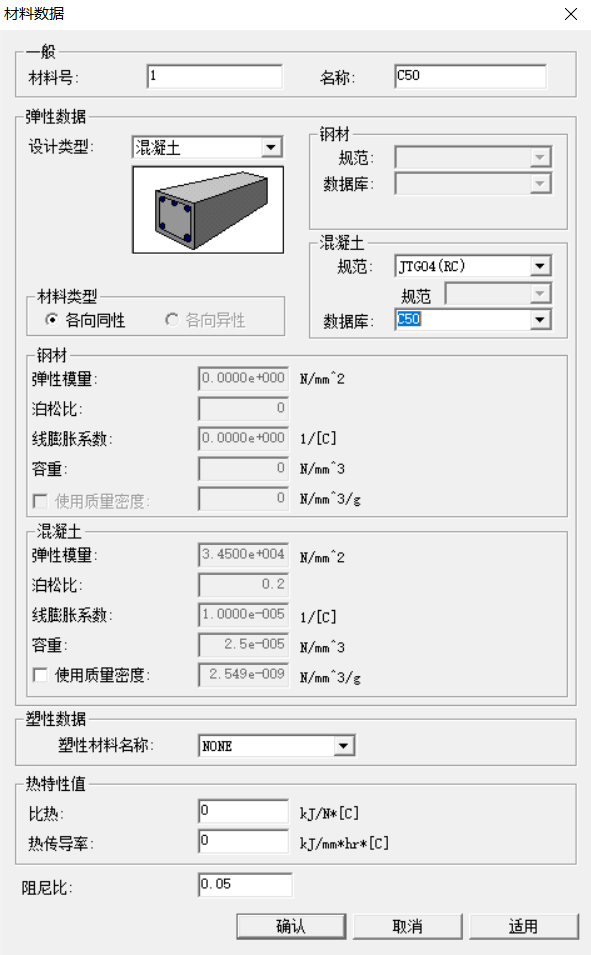
Task: Click the 热传导率 input field
Action: (244, 841)
